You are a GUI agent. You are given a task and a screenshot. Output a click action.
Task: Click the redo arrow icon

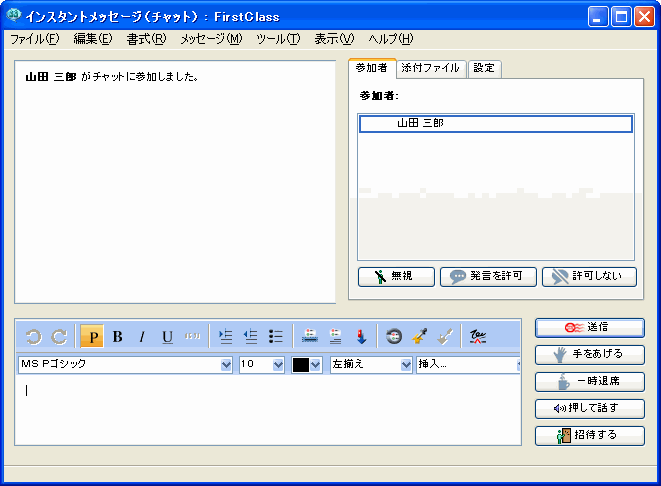(59, 337)
